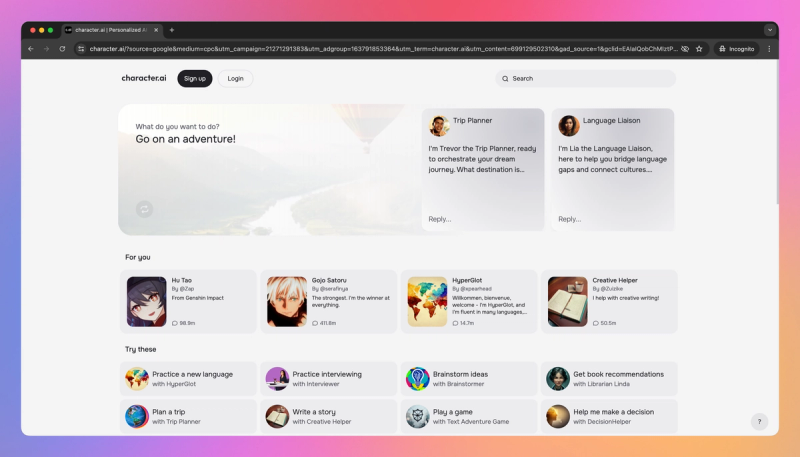Open help with the question mark button
Image resolution: width=800 pixels, height=457 pixels.
point(759,421)
